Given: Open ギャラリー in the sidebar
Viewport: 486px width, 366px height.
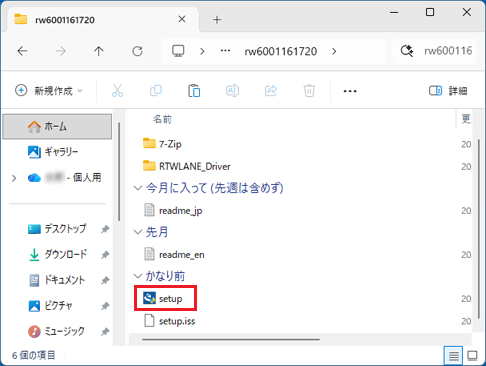Looking at the screenshot, I should click(53, 152).
